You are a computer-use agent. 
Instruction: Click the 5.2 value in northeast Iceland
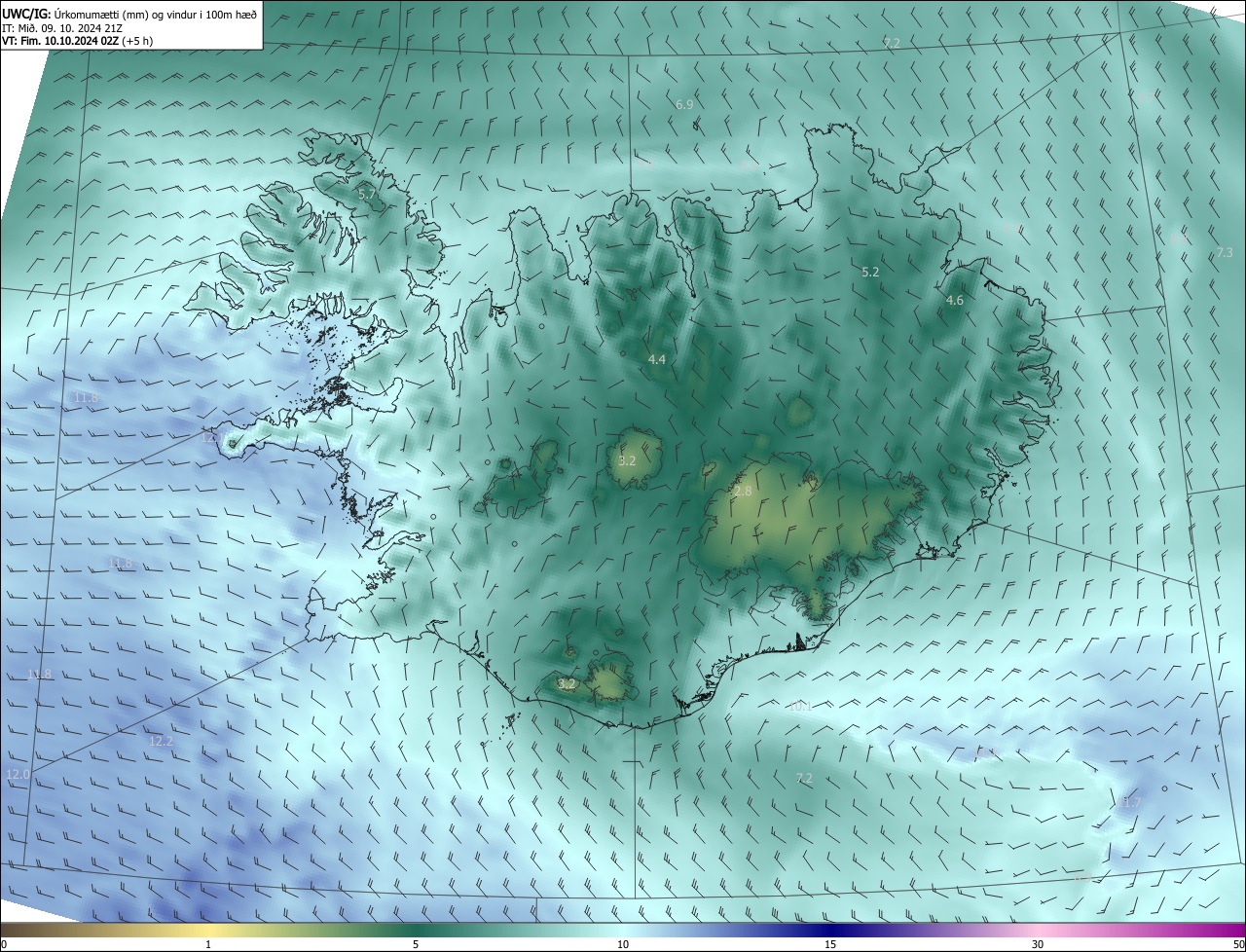[870, 273]
